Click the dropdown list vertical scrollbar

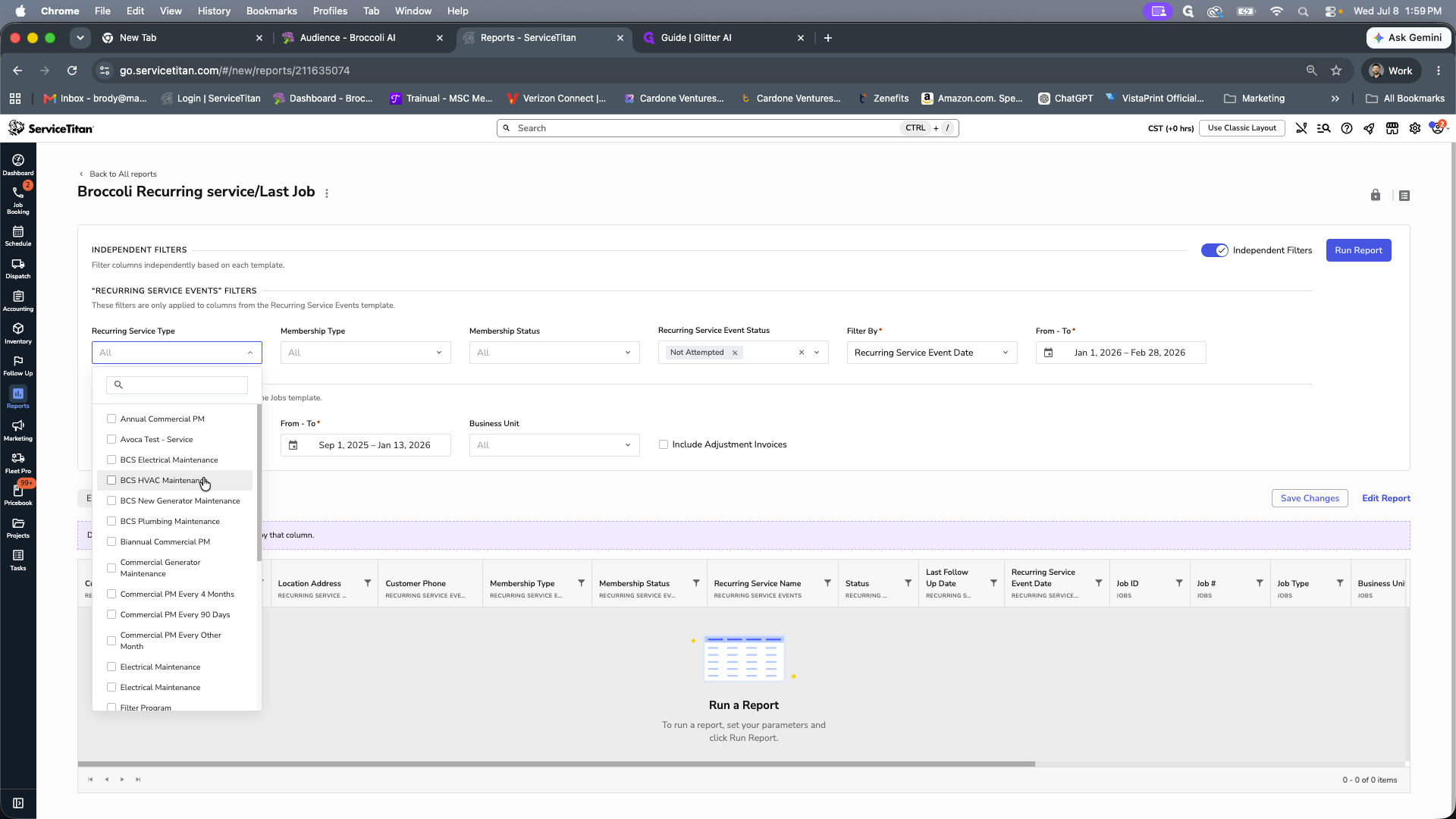[x=259, y=482]
